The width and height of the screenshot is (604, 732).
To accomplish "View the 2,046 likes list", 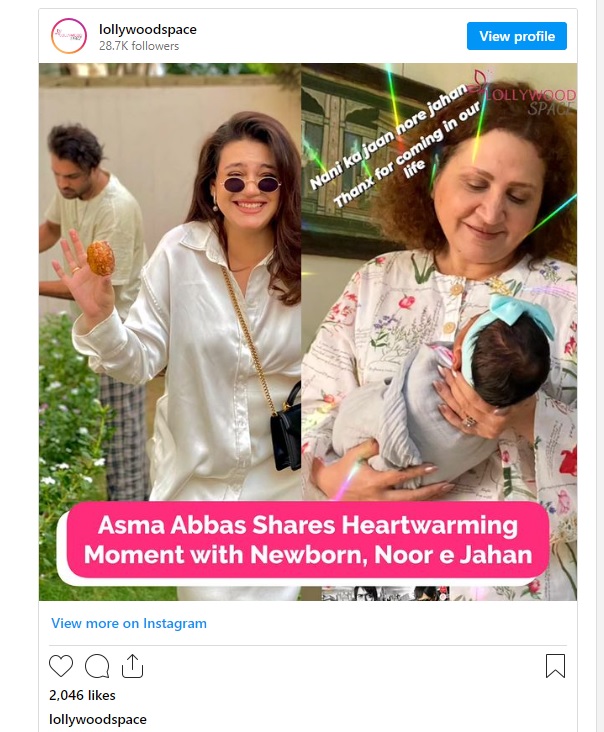I will (x=82, y=695).
